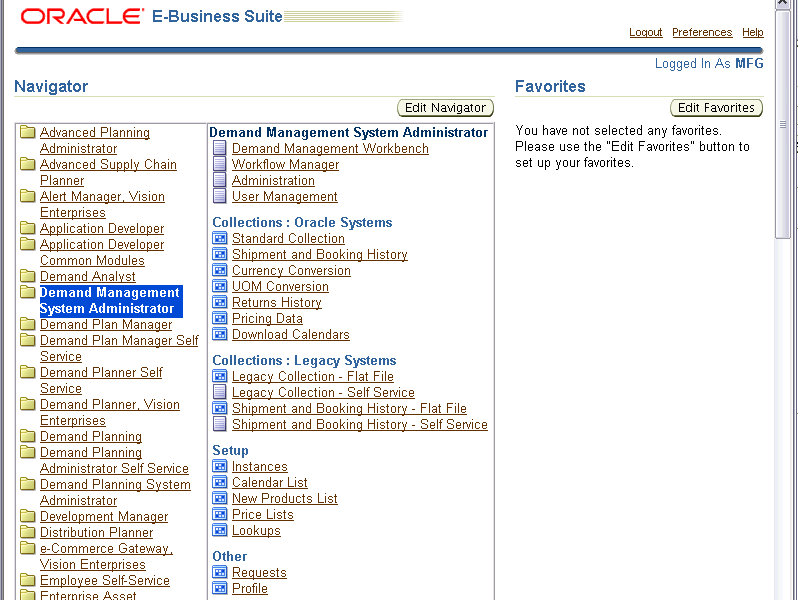Click the scrollbar up arrow in the top-right corner
798x600 pixels.
pos(782,4)
